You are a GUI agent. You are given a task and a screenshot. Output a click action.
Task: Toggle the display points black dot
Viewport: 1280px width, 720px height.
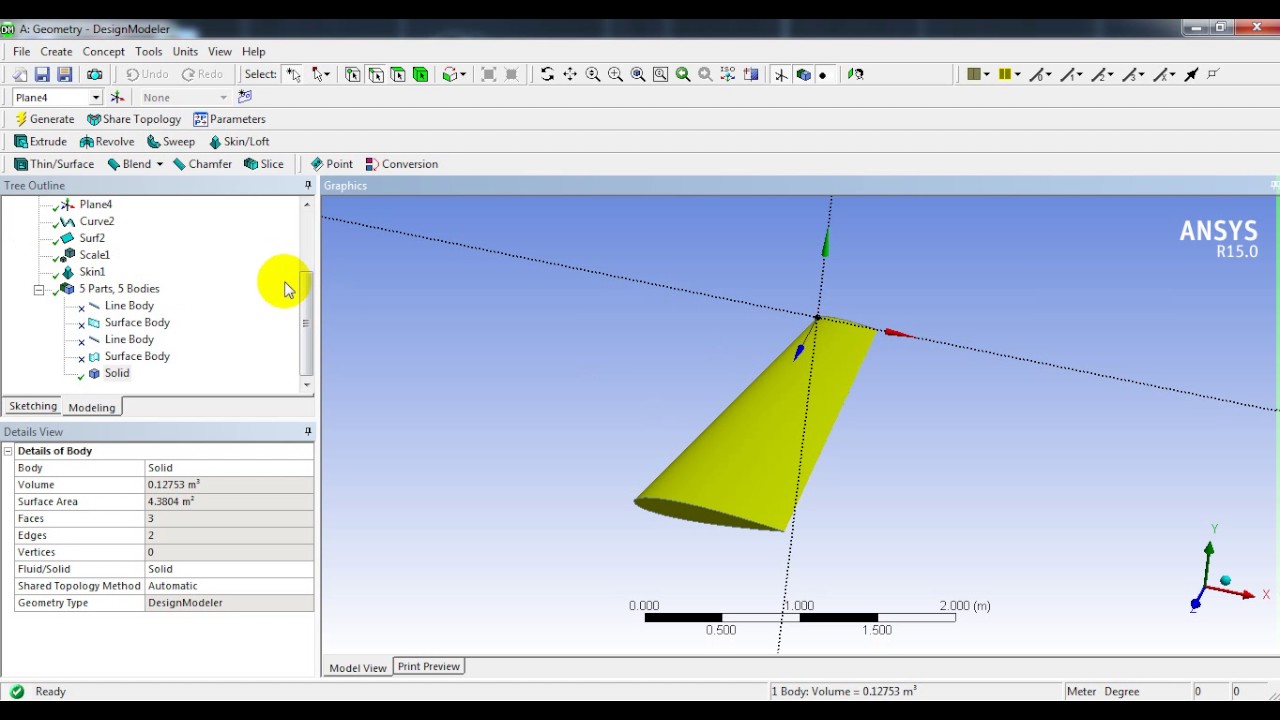click(823, 74)
